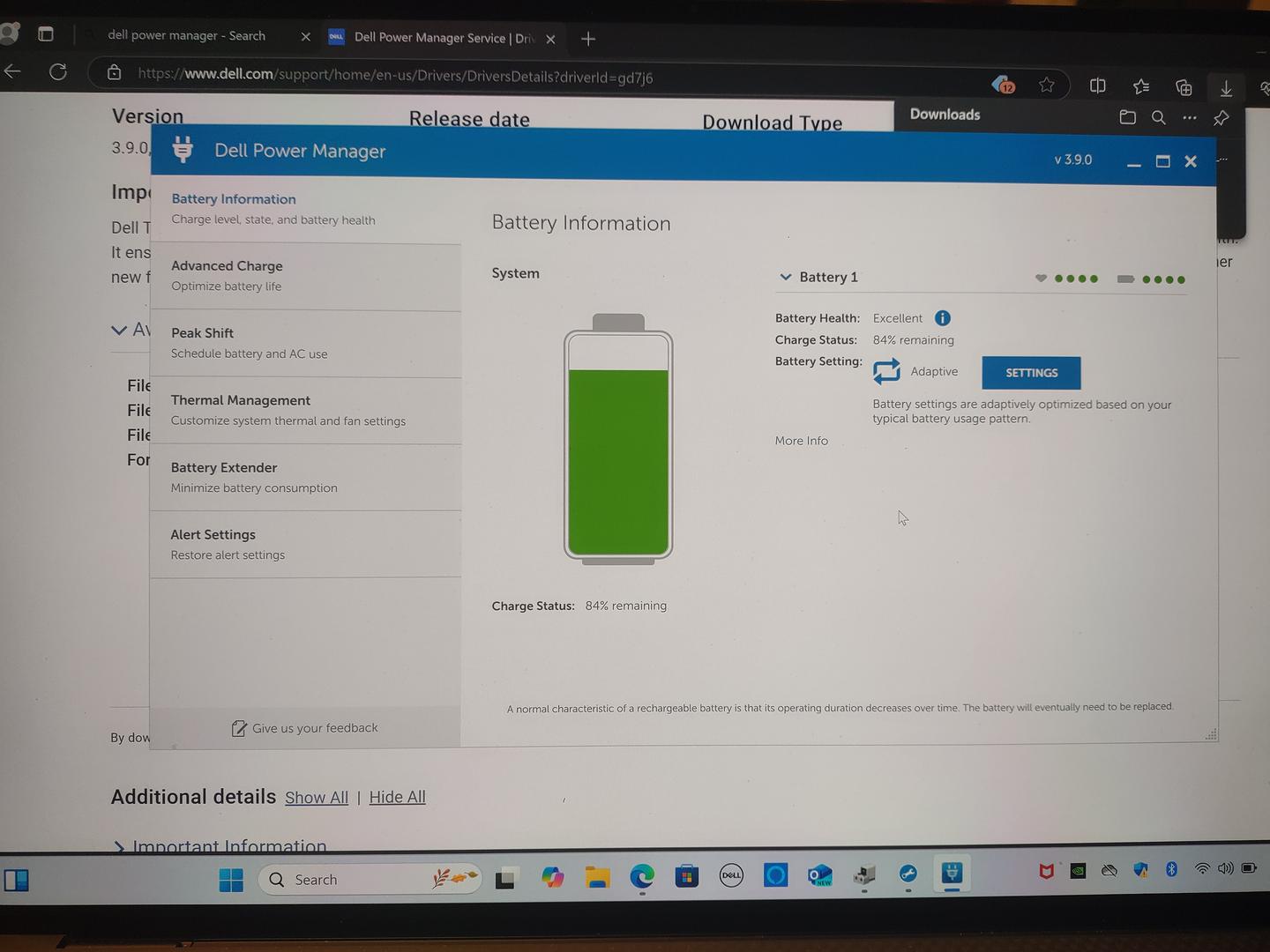Switch to dell power manager Search tab
Viewport: 1270px width, 952px height.
[x=186, y=35]
